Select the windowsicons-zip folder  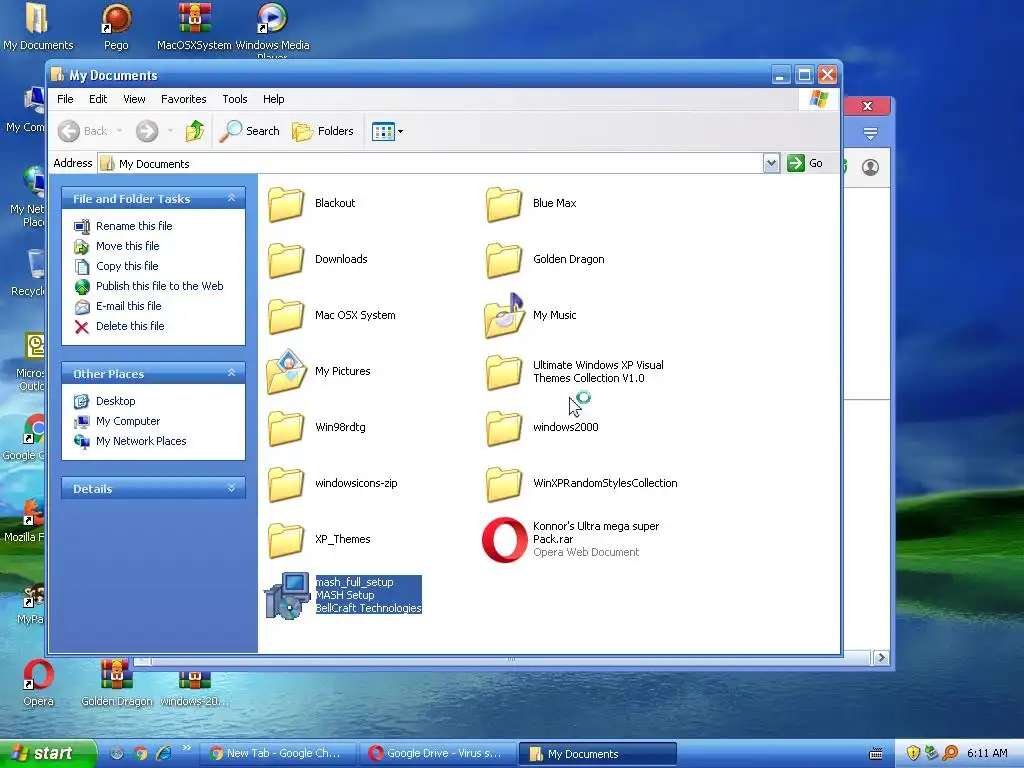pyautogui.click(x=332, y=483)
